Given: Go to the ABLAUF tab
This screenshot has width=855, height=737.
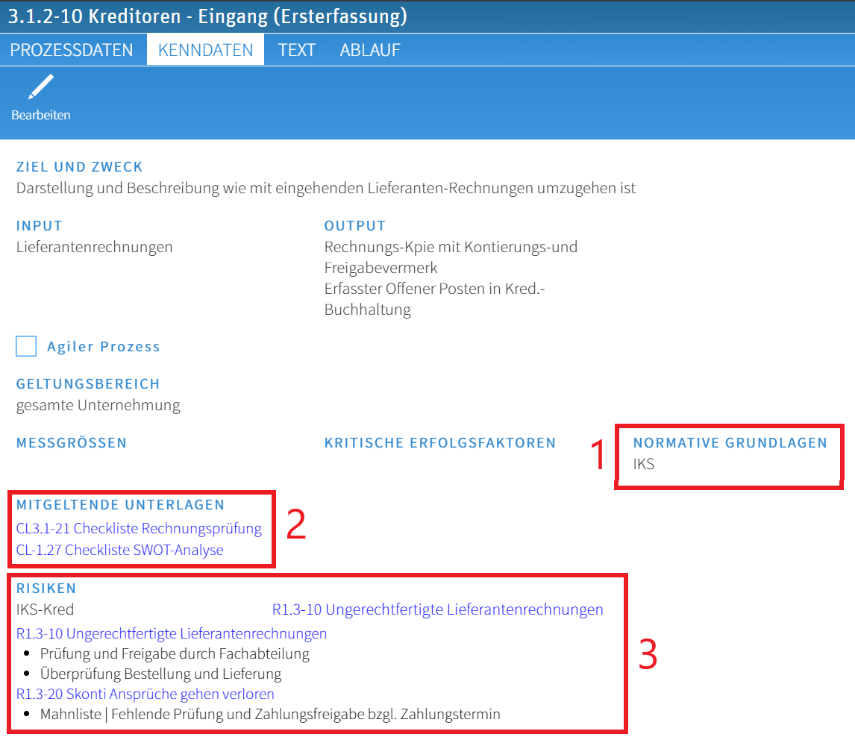Looking at the screenshot, I should (x=368, y=50).
